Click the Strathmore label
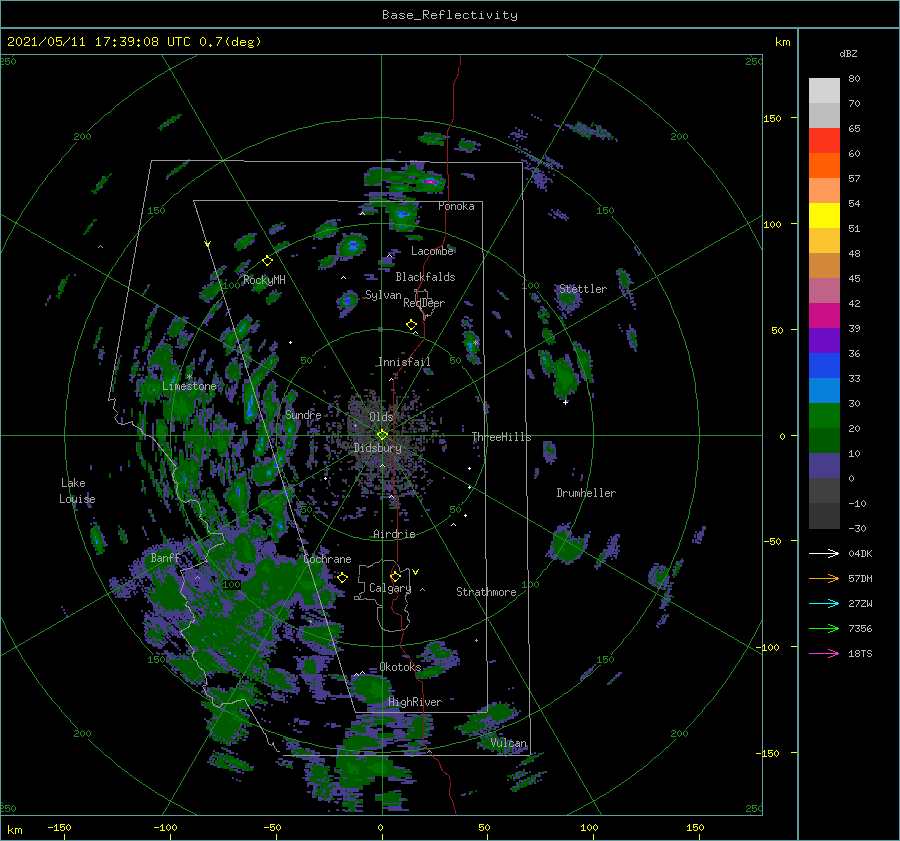This screenshot has height=841, width=900. tap(486, 592)
